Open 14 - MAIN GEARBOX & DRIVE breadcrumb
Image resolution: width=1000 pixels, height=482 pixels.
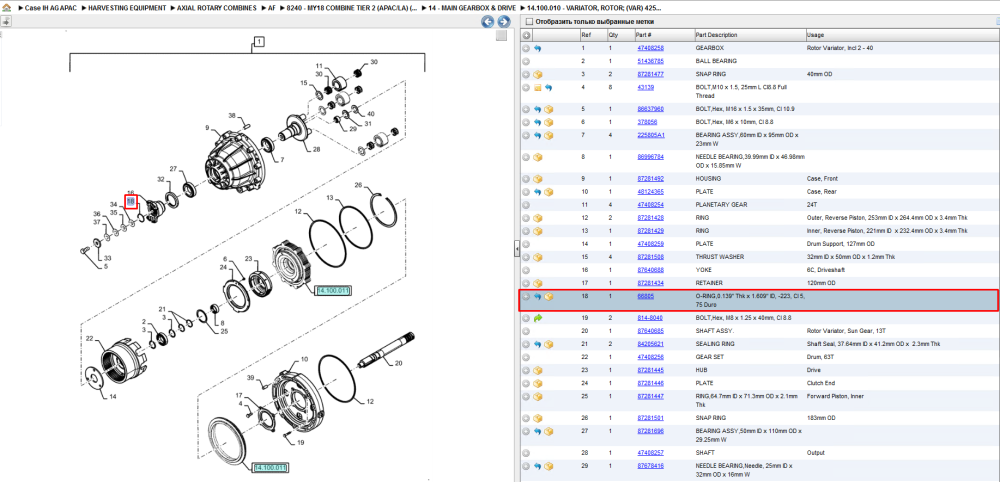(x=473, y=8)
